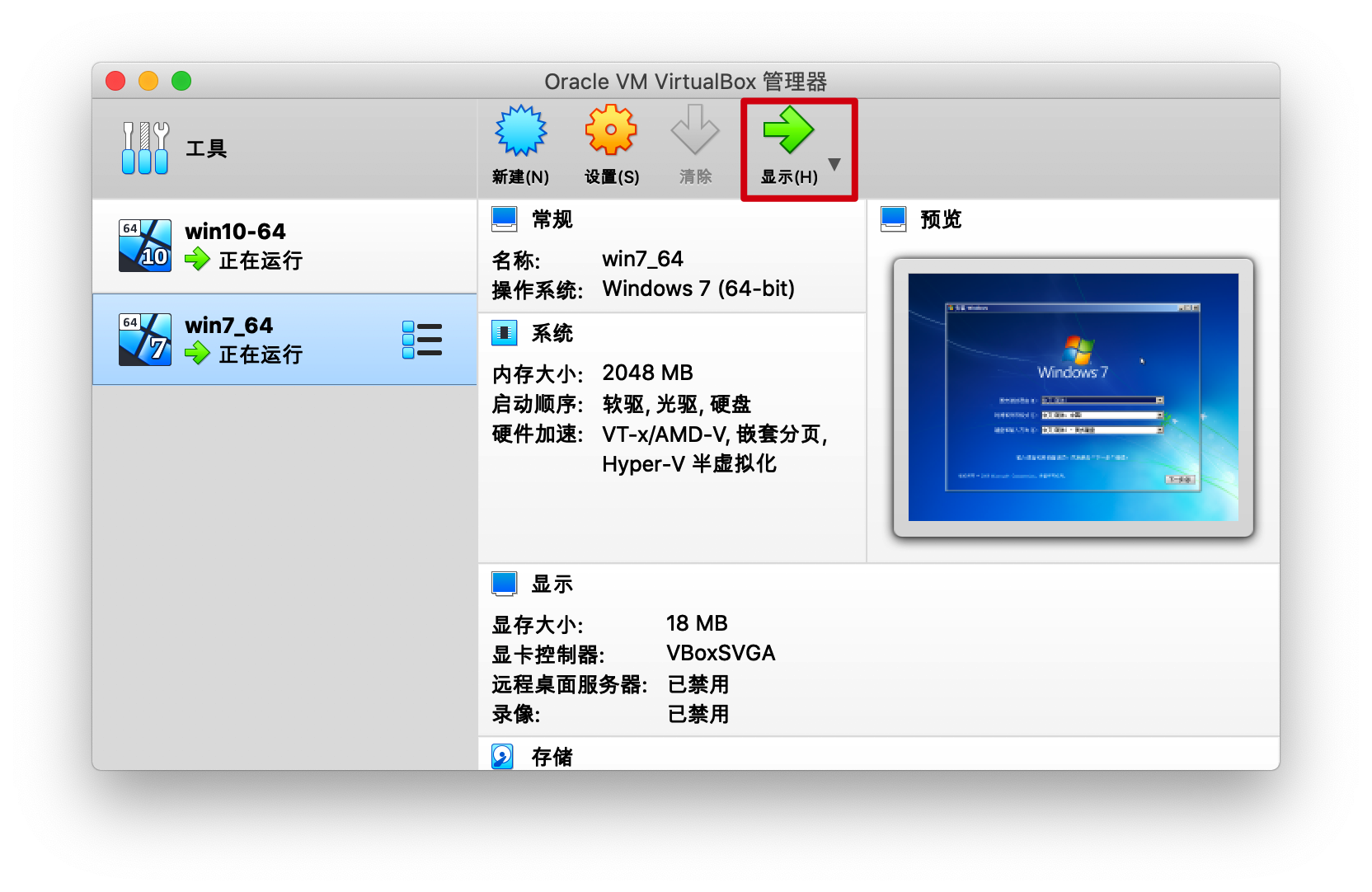Click the graphics controller value VBoxSVGA
Viewport: 1372px width, 892px height.
tap(721, 653)
